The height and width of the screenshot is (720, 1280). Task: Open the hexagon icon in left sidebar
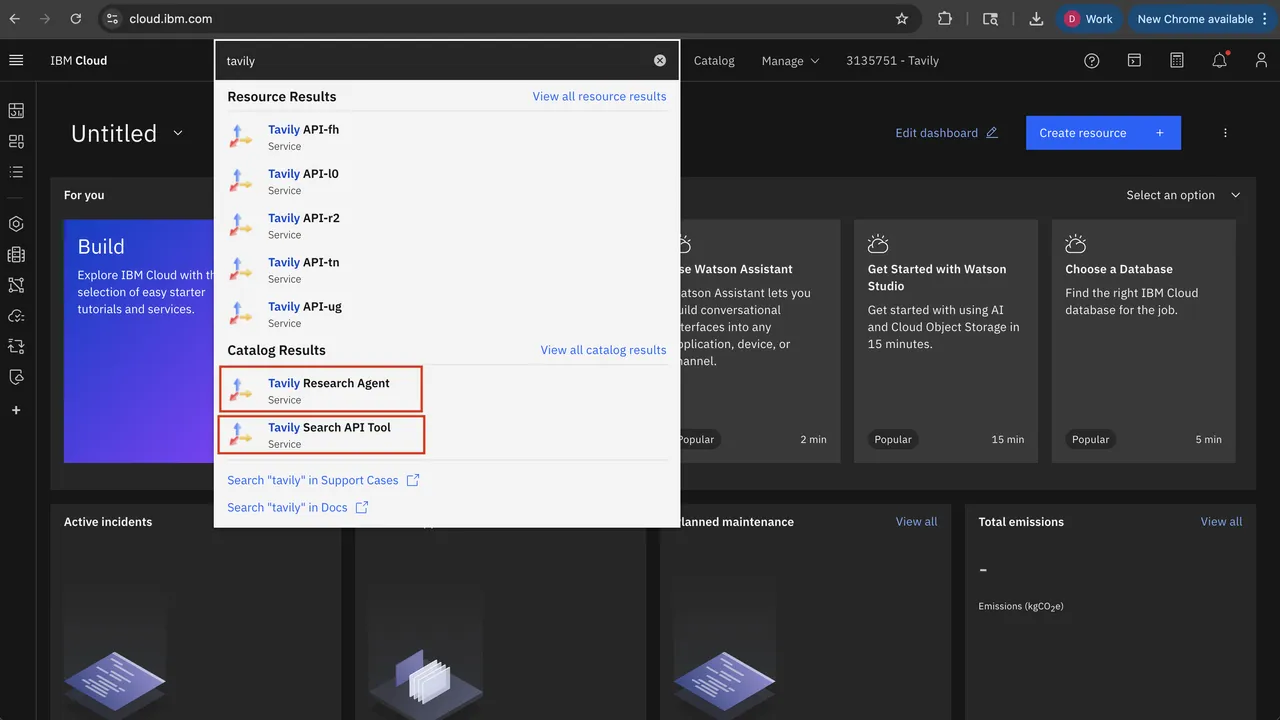(16, 224)
